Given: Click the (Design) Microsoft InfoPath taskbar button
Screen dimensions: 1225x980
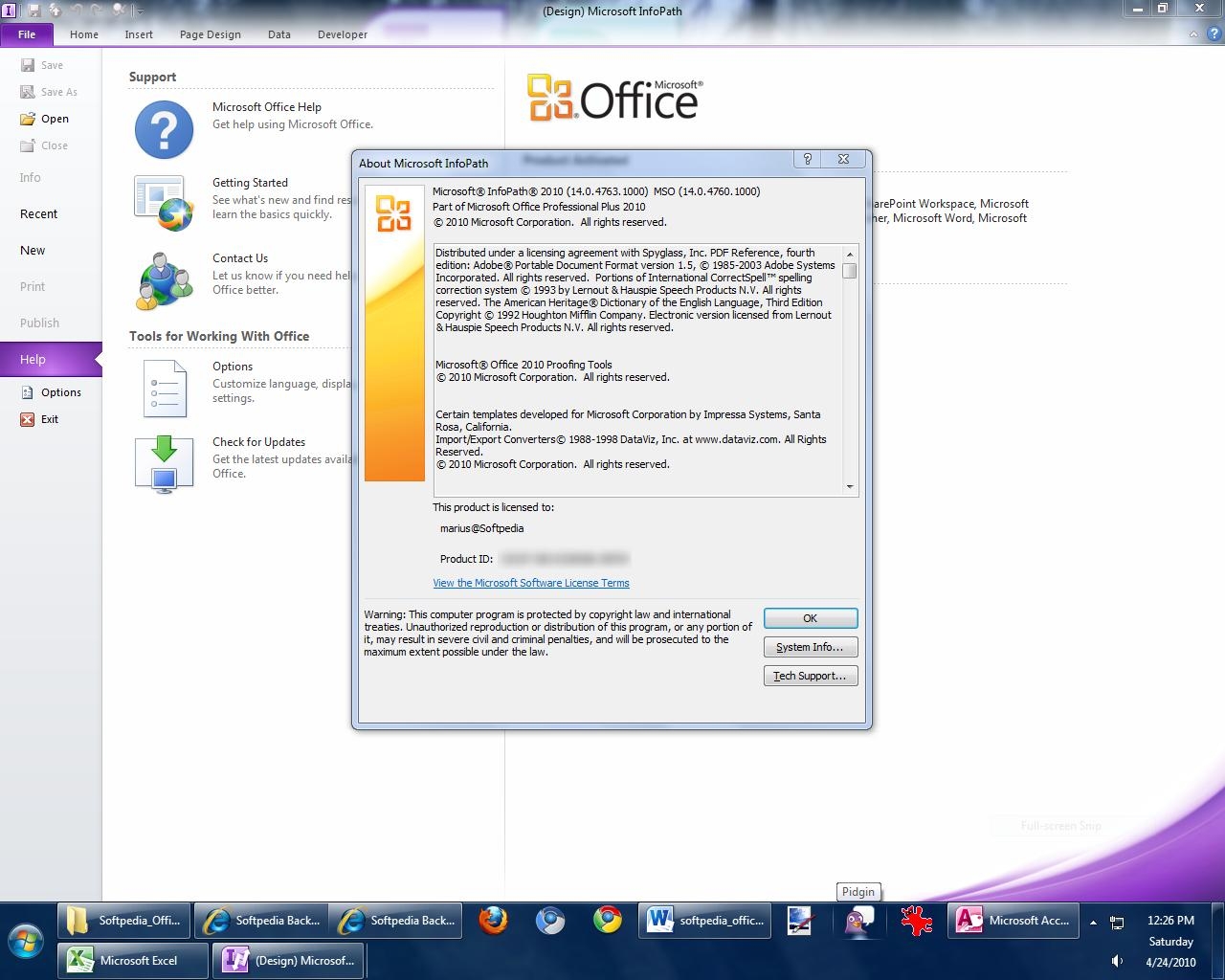Looking at the screenshot, I should pyautogui.click(x=290, y=961).
